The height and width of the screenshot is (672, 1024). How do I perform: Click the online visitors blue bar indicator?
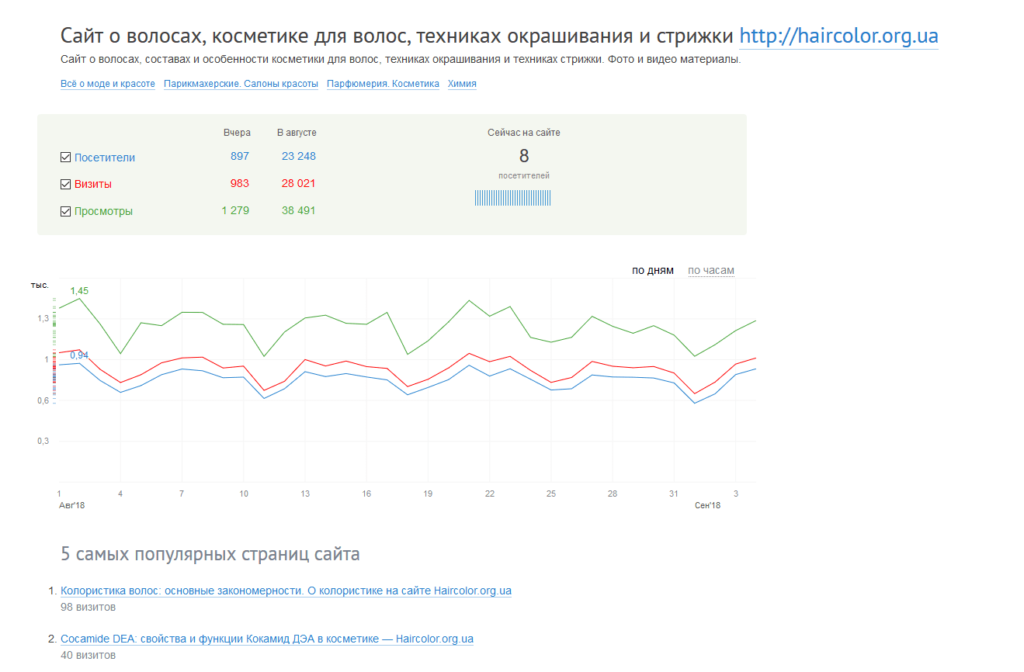click(512, 198)
